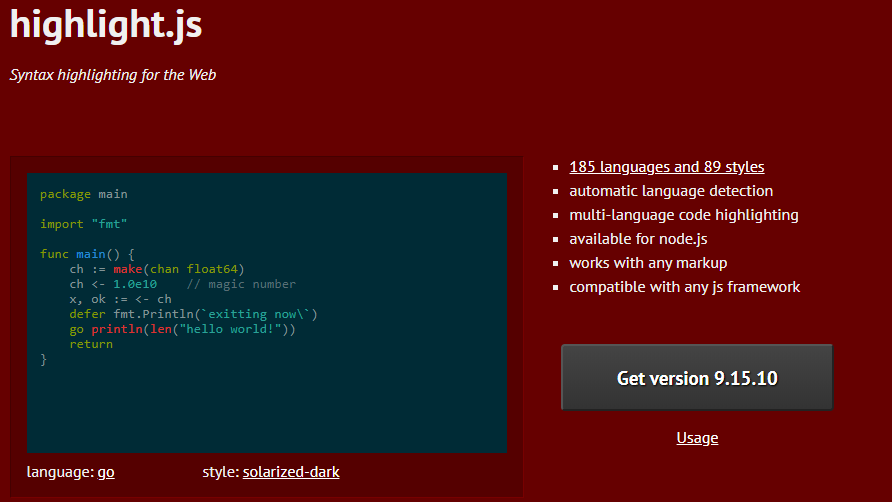Image resolution: width=892 pixels, height=502 pixels.
Task: Click 'make(chan float64)' in the code
Action: pos(179,269)
